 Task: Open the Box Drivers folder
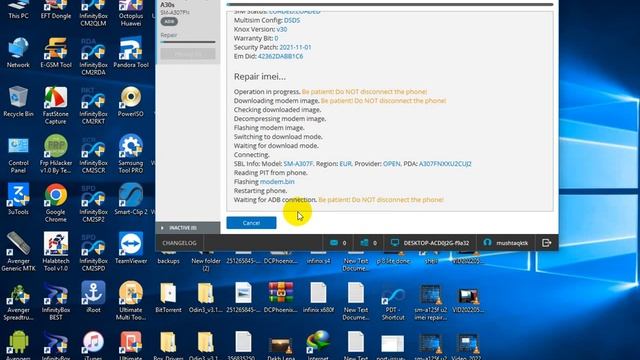click(x=168, y=345)
